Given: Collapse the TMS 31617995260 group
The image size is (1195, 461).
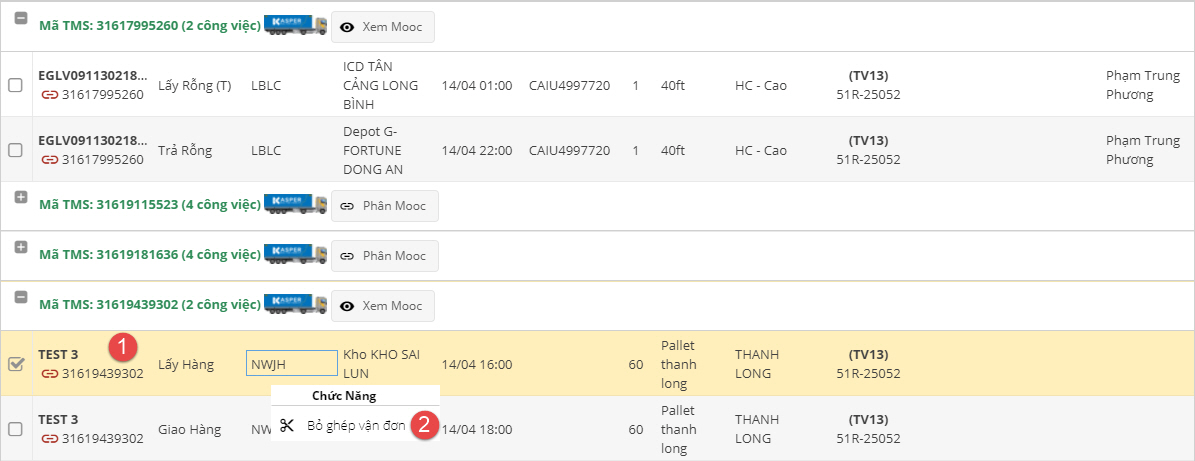Looking at the screenshot, I should click(x=21, y=18).
